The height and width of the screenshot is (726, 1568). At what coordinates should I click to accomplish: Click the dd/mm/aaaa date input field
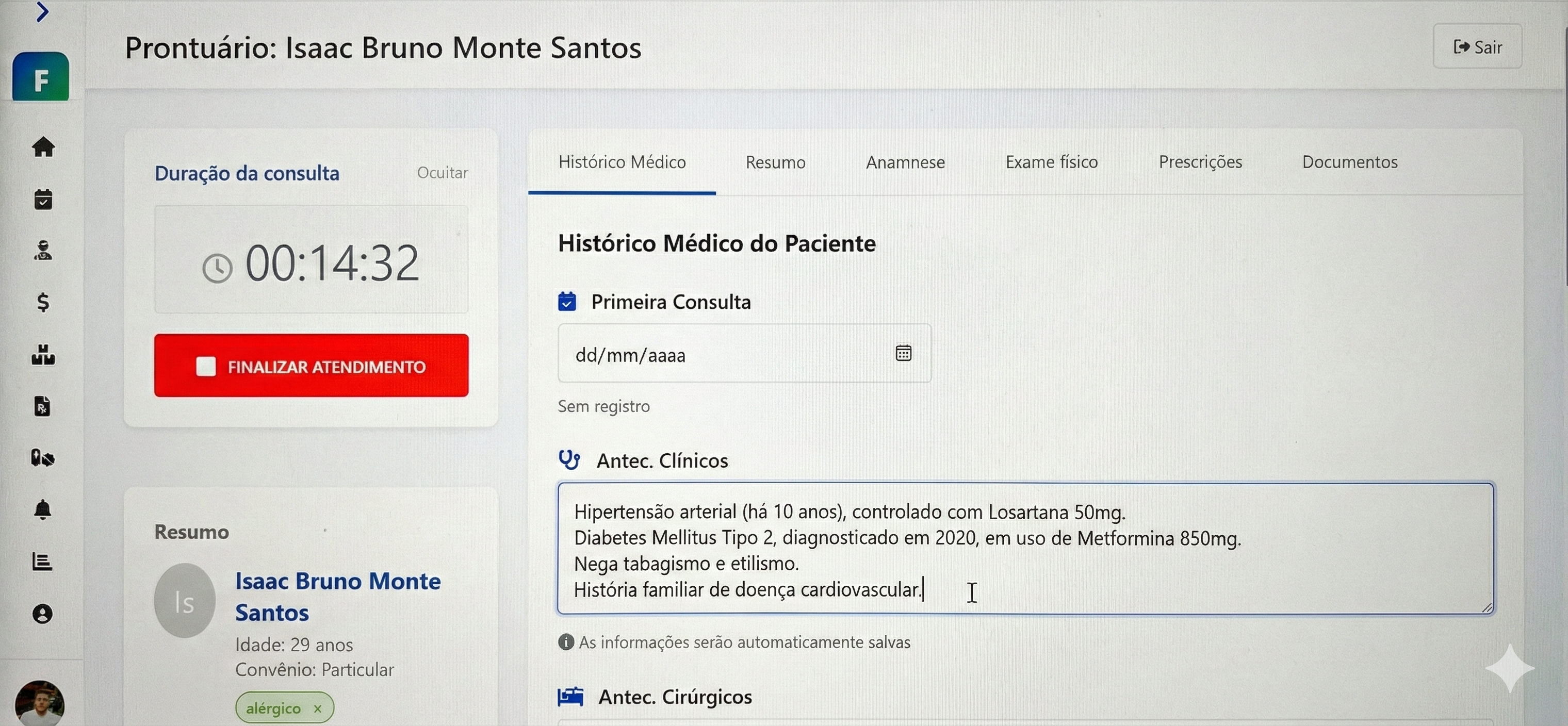[700, 355]
